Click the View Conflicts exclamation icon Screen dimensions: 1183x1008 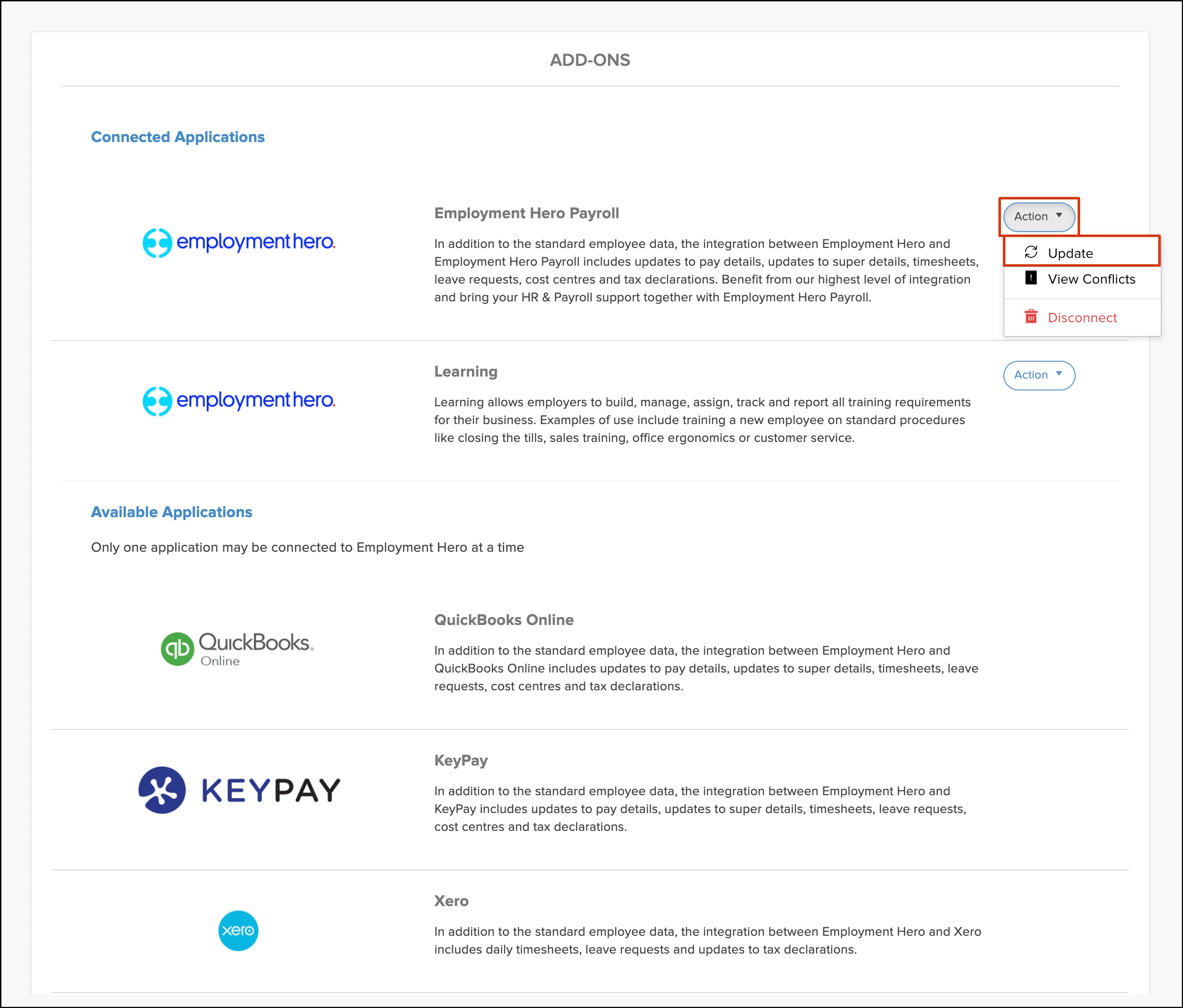point(1031,278)
